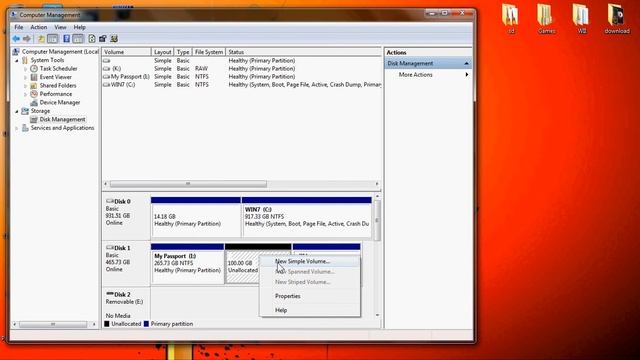
Task: Expand the Event Viewer node
Action: click(25, 77)
